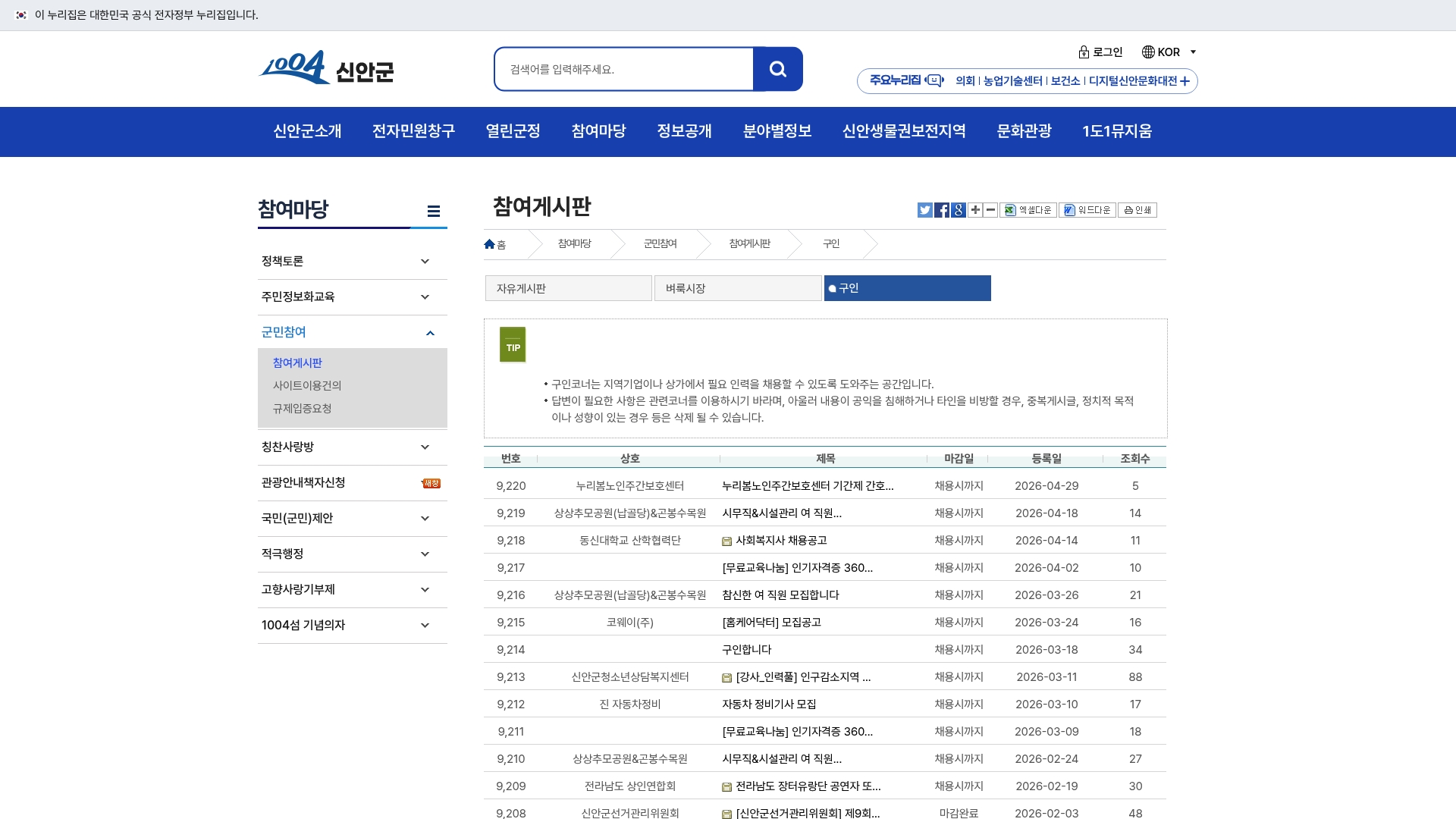
Task: Expand the 정책토론 sidebar section
Action: (353, 262)
